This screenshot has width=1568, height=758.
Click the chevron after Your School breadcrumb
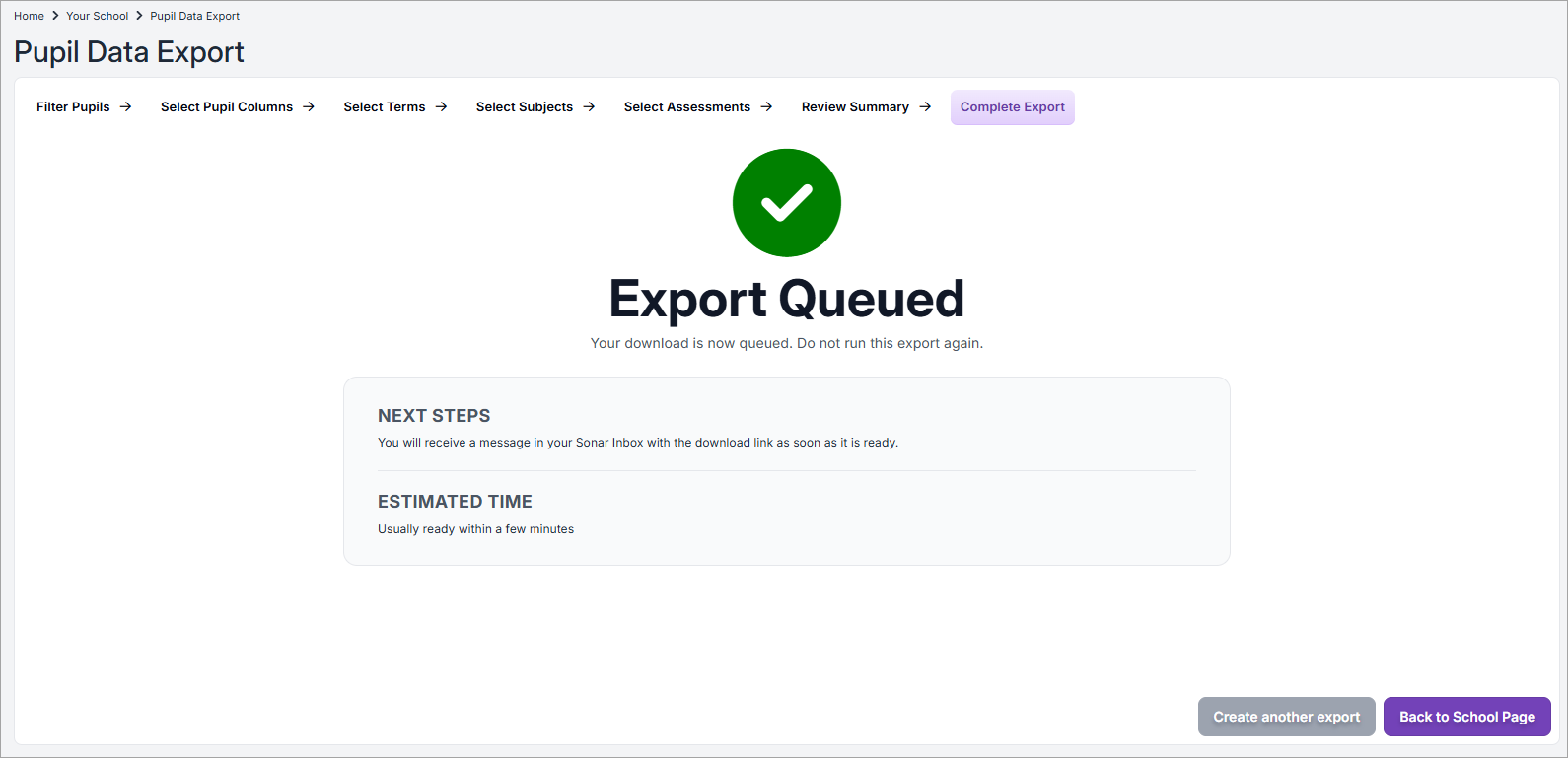(x=139, y=16)
